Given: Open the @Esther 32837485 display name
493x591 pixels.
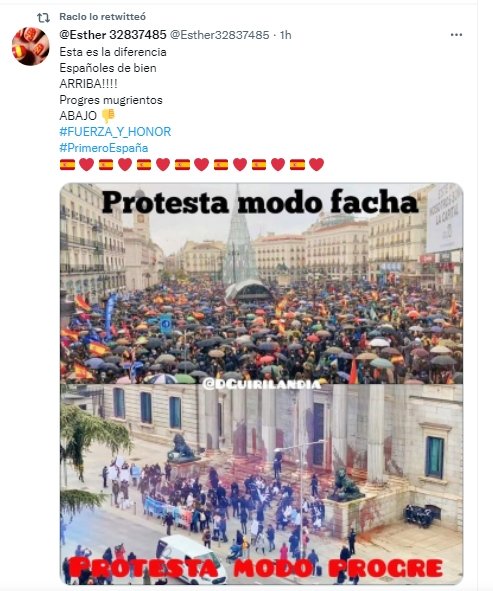Looking at the screenshot, I should [x=113, y=35].
